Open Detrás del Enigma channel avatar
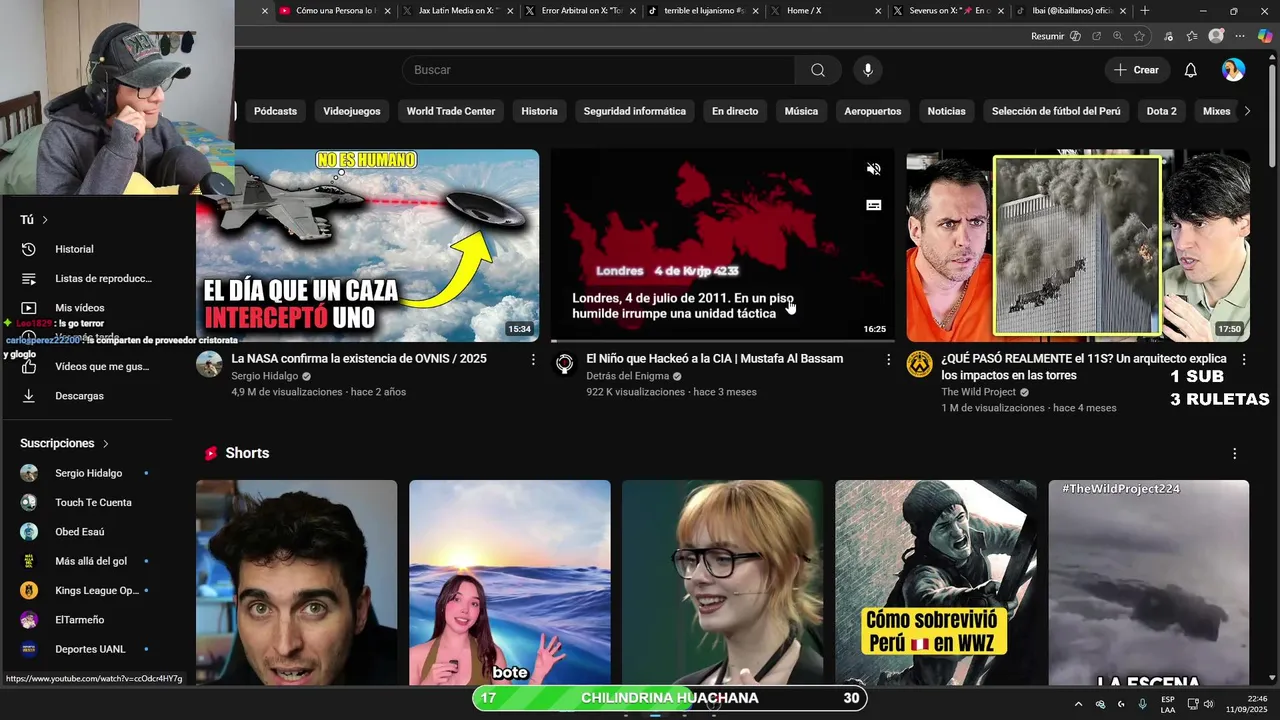 (564, 364)
